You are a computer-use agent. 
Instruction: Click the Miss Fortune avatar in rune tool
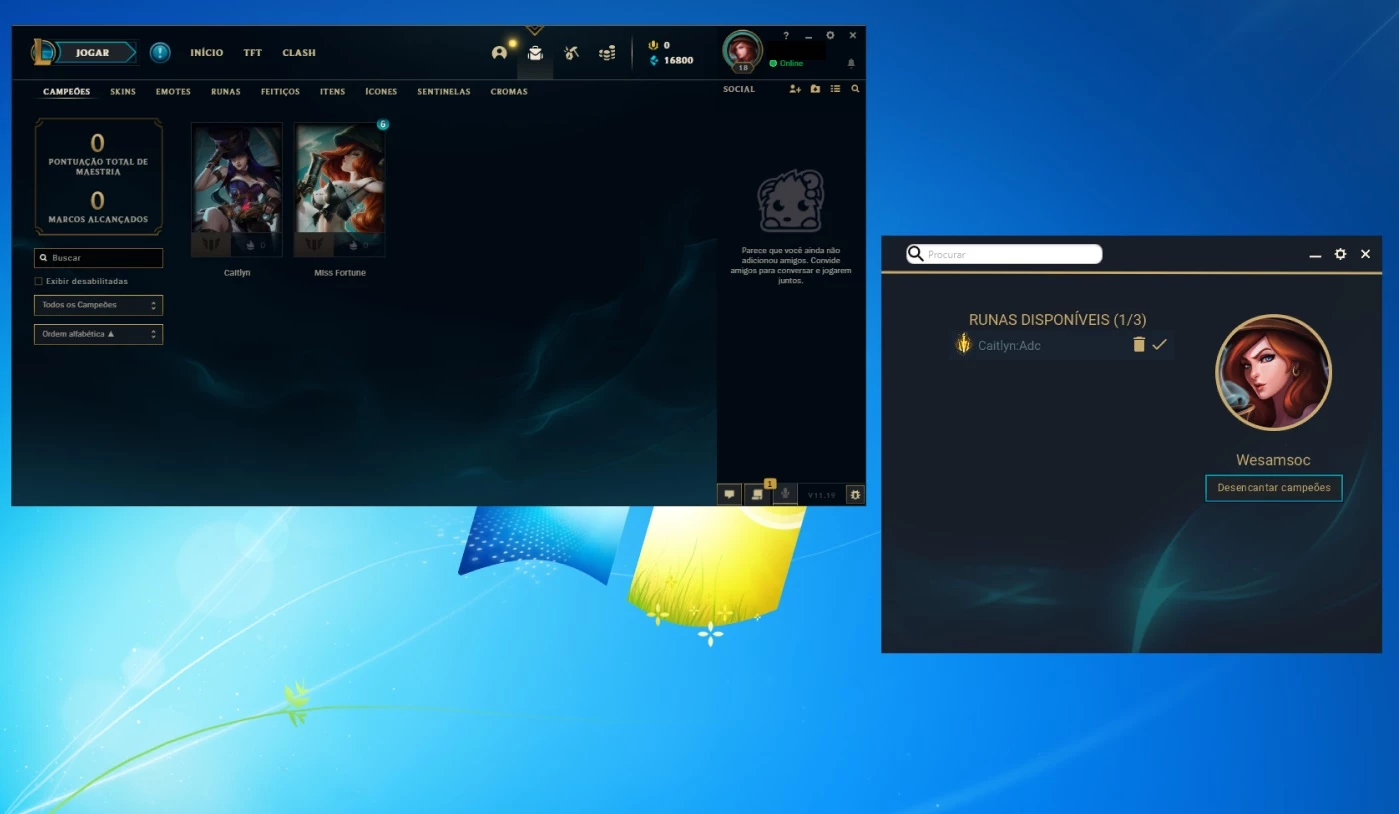[x=1273, y=373]
